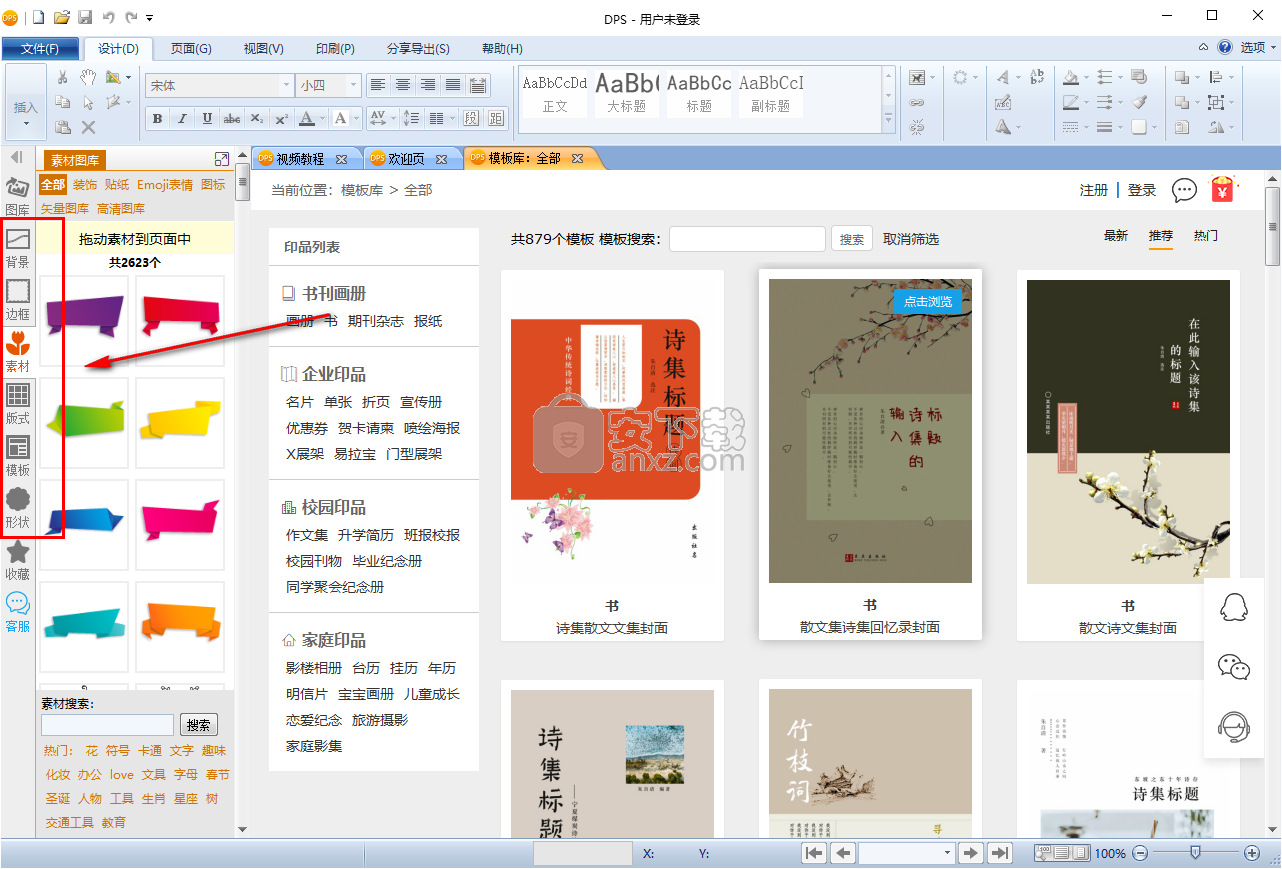
Task: Toggle Bold formatting
Action: click(157, 118)
